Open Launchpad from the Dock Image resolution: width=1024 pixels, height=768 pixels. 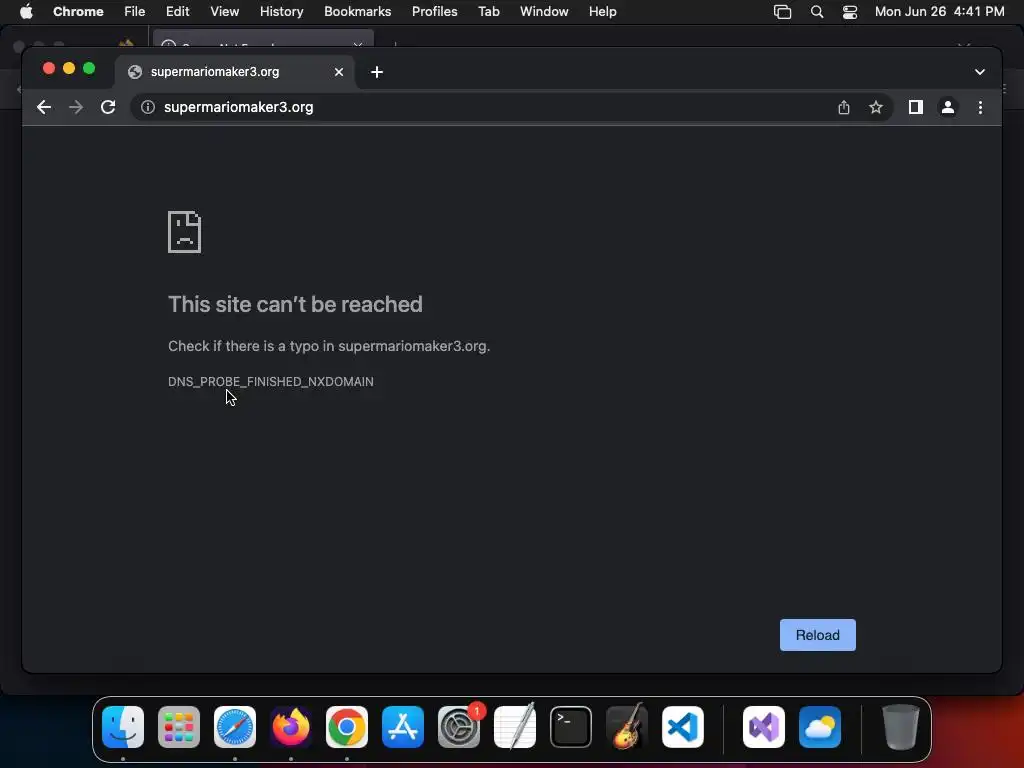(x=179, y=727)
